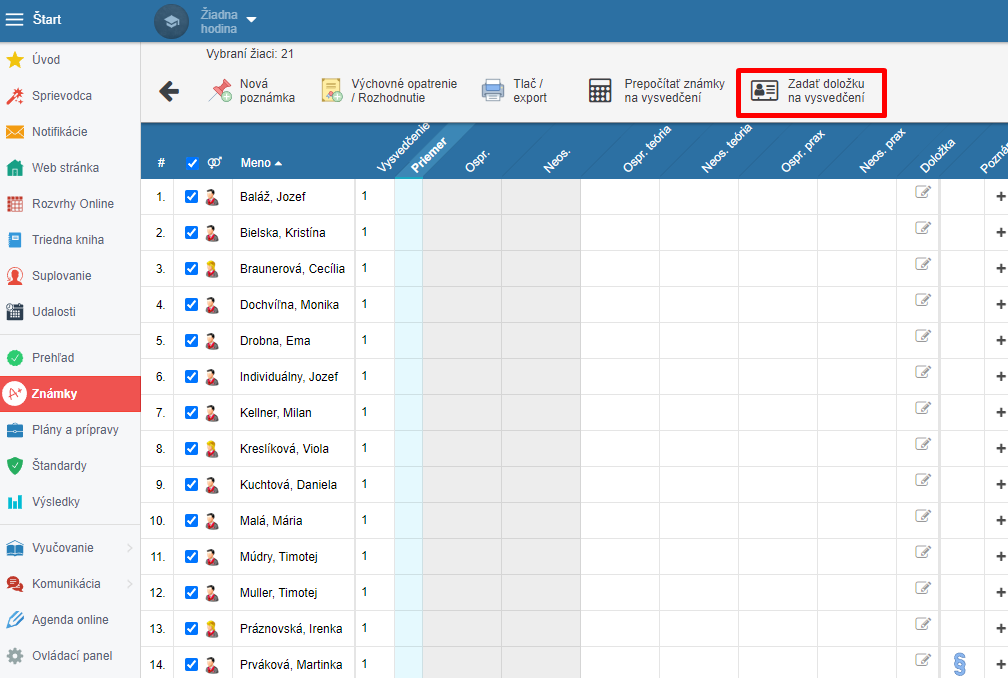Uncheck Baláž, Jozef checkbox
Image resolution: width=1008 pixels, height=678 pixels.
click(x=192, y=197)
